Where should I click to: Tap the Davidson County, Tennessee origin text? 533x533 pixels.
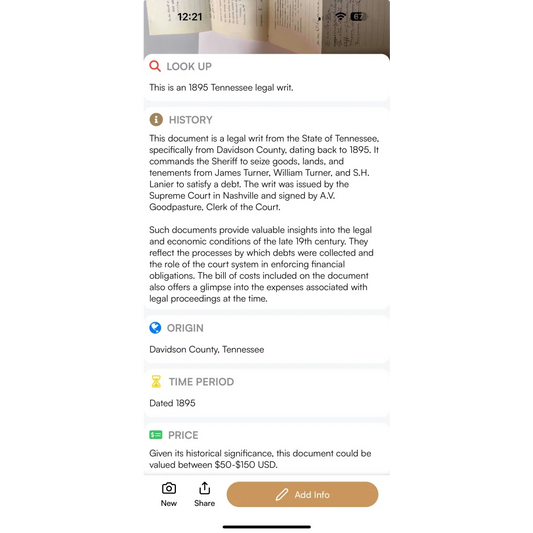[207, 349]
